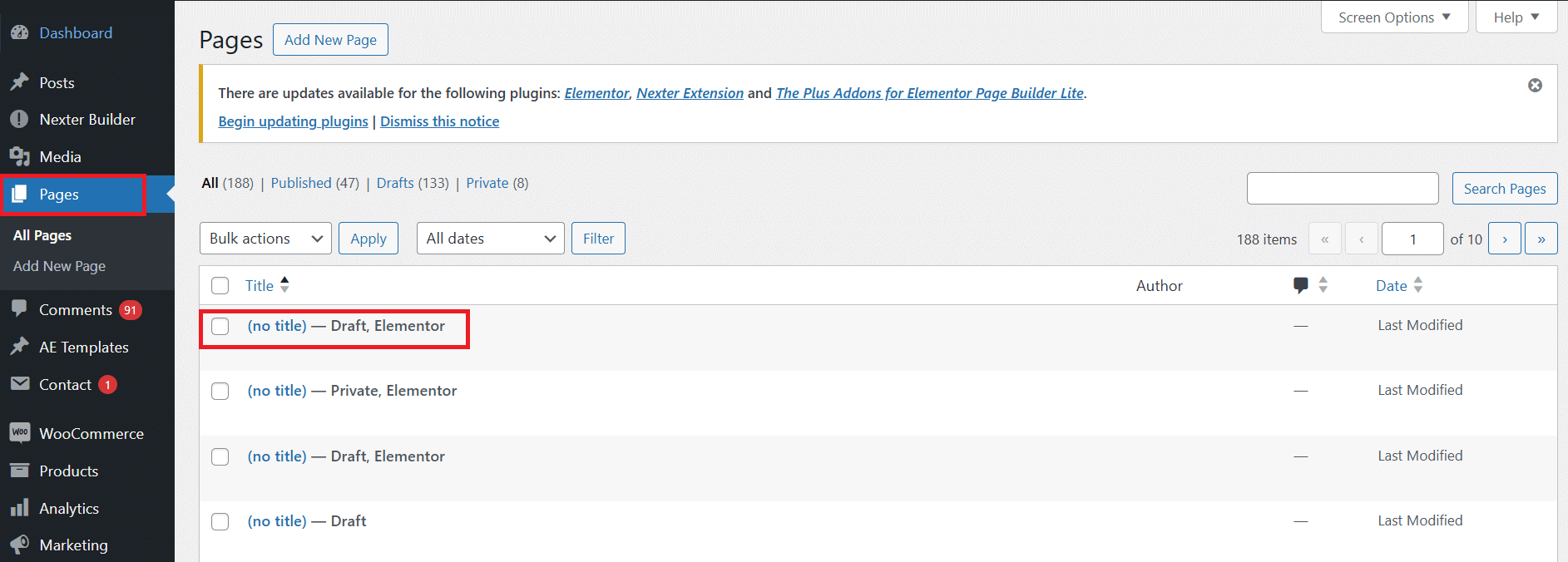Click the Add New Page button
This screenshot has width=1568, height=562.
click(x=330, y=40)
